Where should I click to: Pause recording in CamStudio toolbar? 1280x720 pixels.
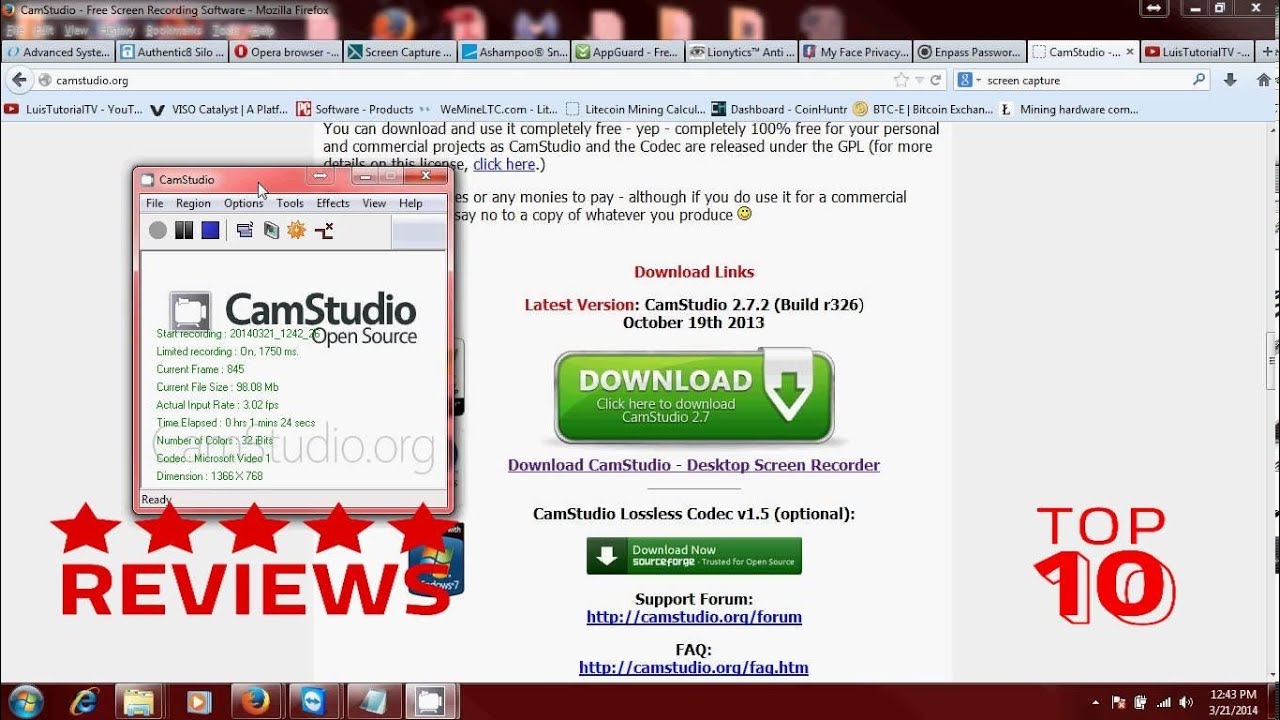click(184, 231)
